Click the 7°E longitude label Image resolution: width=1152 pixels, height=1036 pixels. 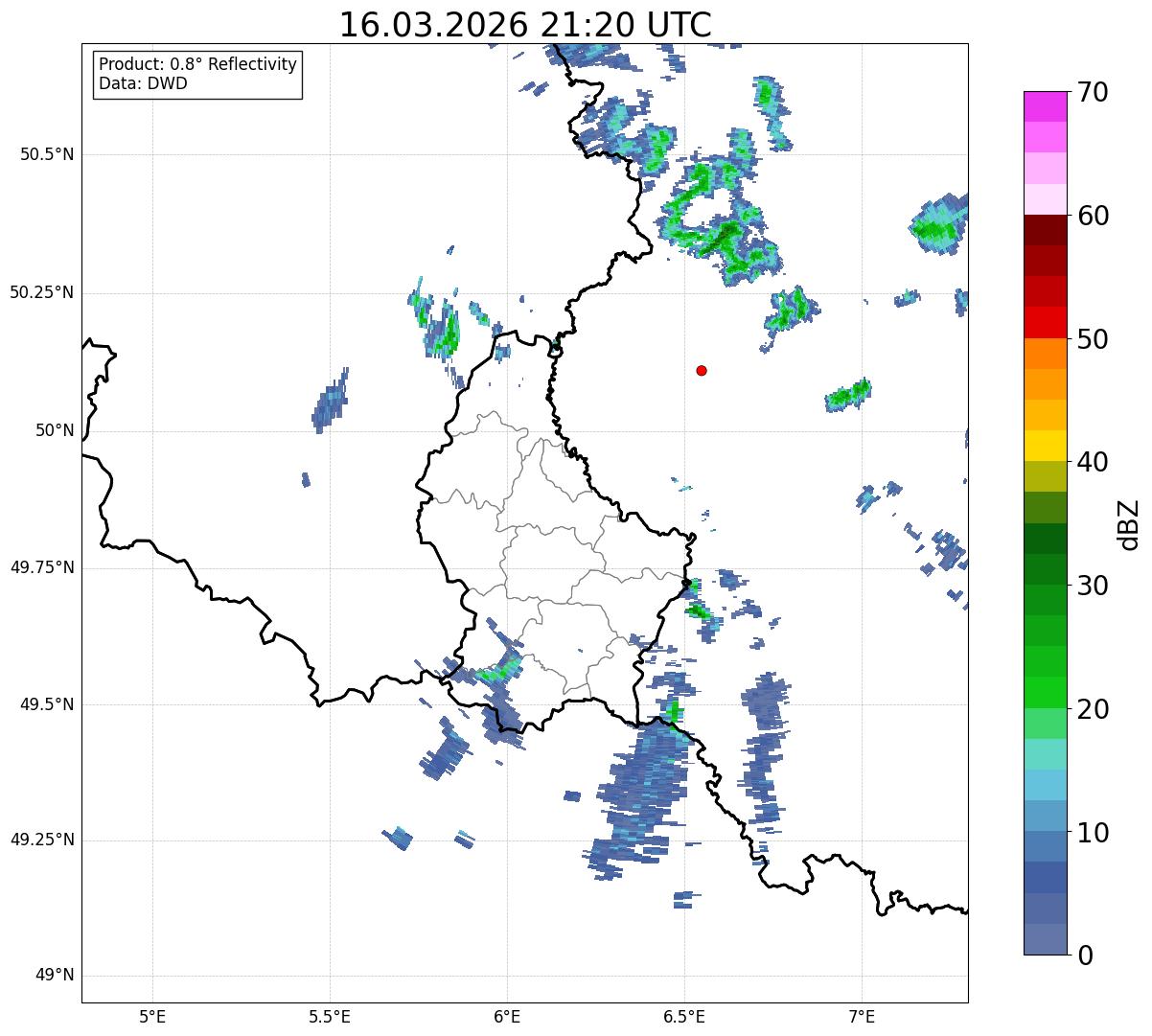coord(862,1016)
